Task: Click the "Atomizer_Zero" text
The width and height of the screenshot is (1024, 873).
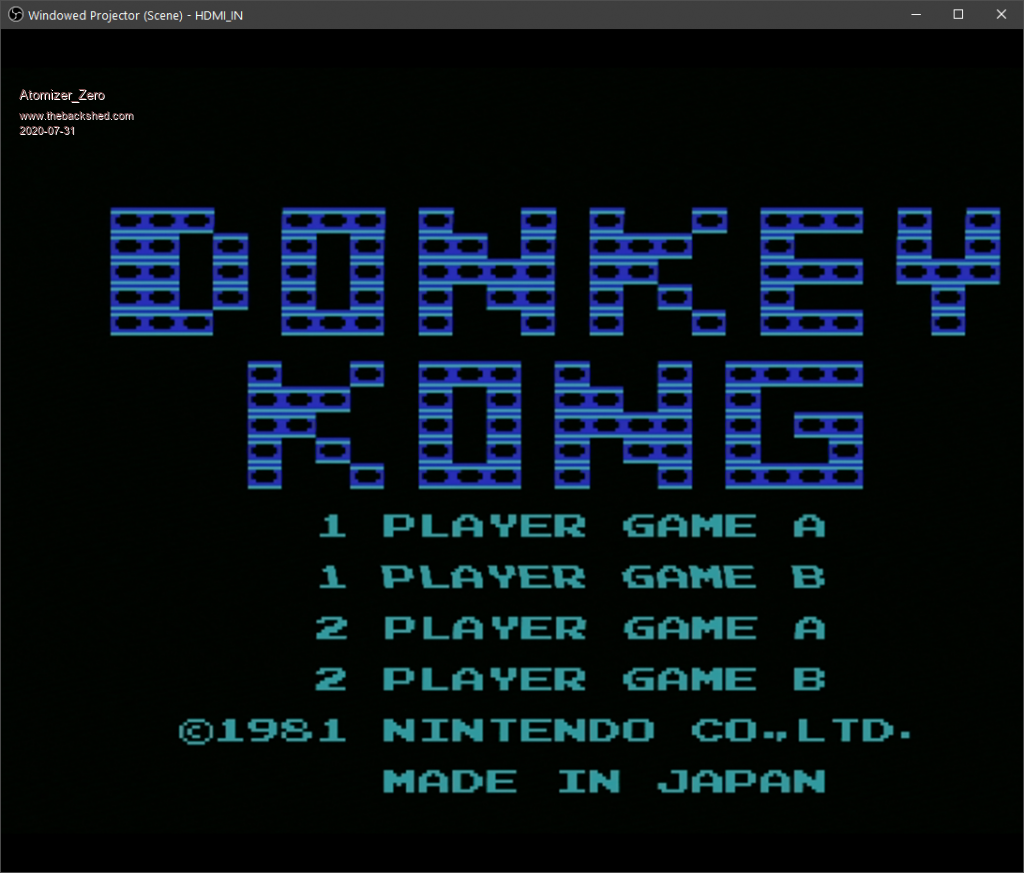Action: (62, 95)
